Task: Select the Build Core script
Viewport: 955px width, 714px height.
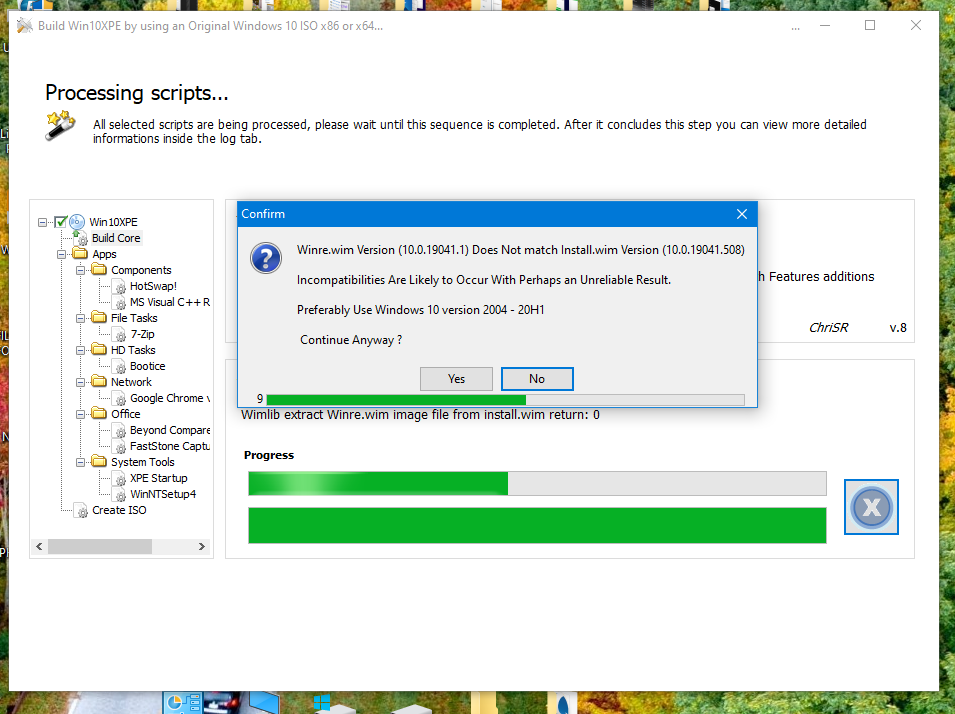Action: click(116, 238)
